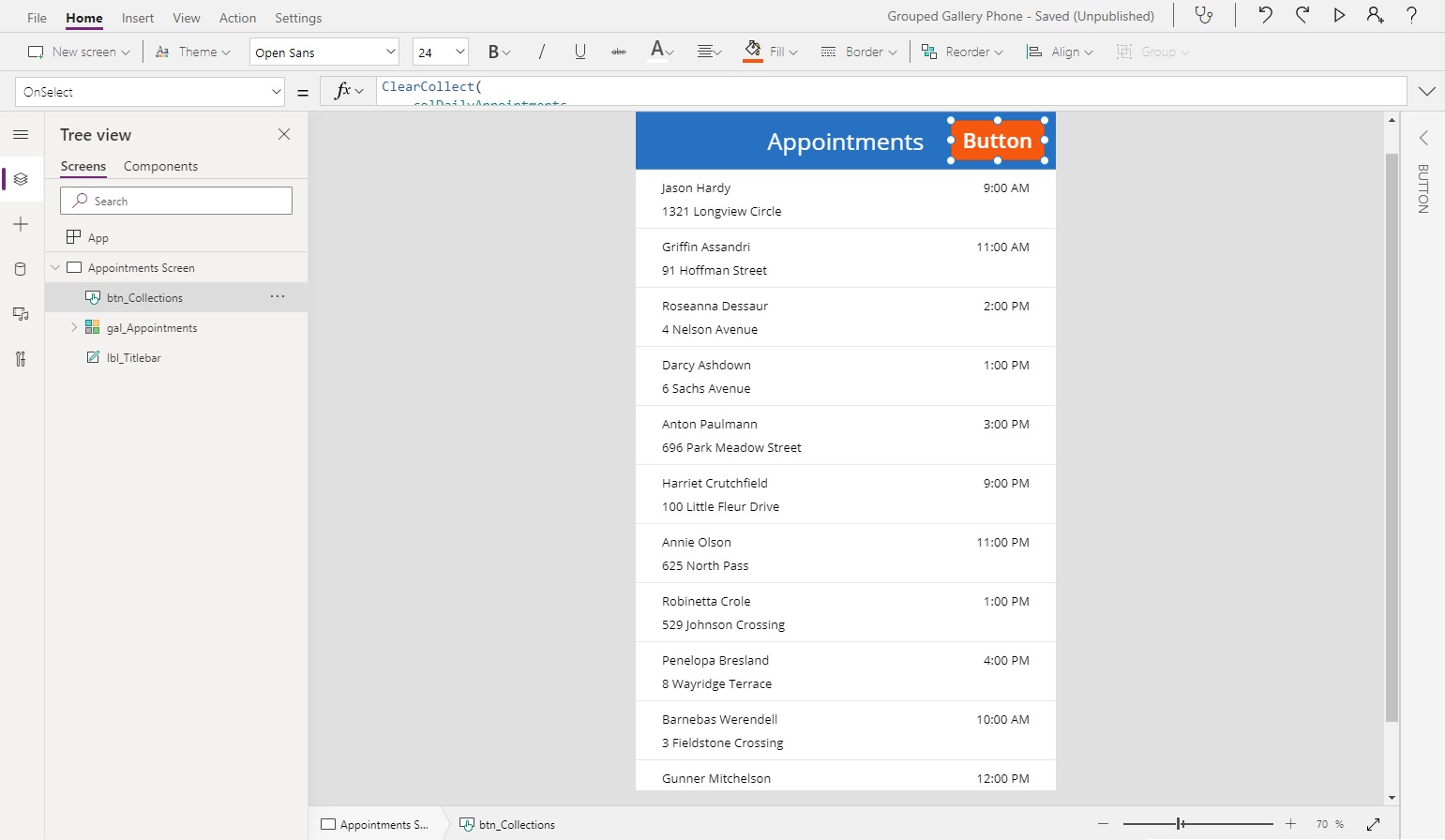1445x840 pixels.
Task: Select lbl_Titlebar in tree view
Action: click(x=133, y=358)
